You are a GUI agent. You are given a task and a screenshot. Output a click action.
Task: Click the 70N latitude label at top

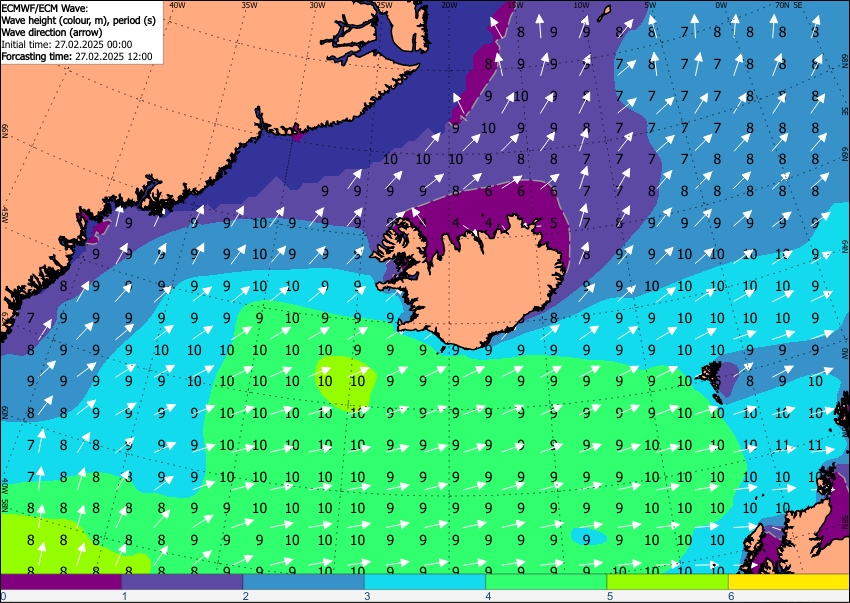pyautogui.click(x=782, y=5)
